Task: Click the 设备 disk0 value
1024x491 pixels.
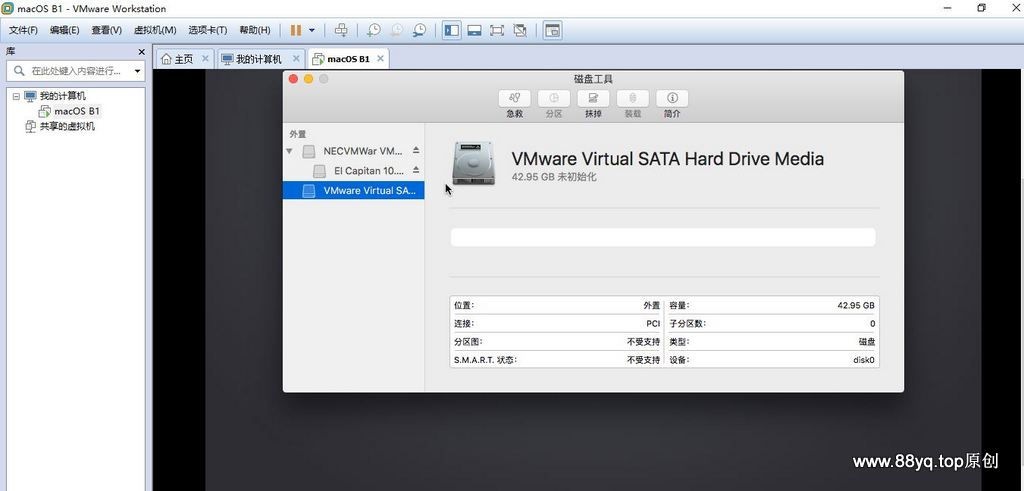Action: pyautogui.click(x=864, y=360)
